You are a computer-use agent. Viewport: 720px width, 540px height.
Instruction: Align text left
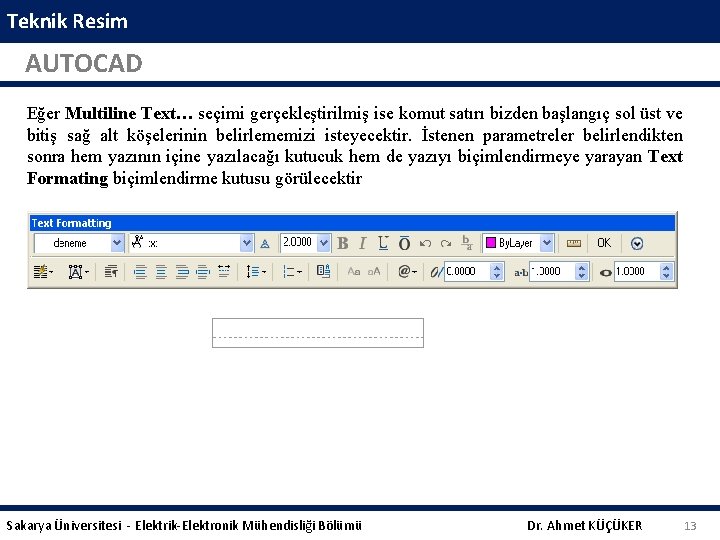pyautogui.click(x=140, y=272)
